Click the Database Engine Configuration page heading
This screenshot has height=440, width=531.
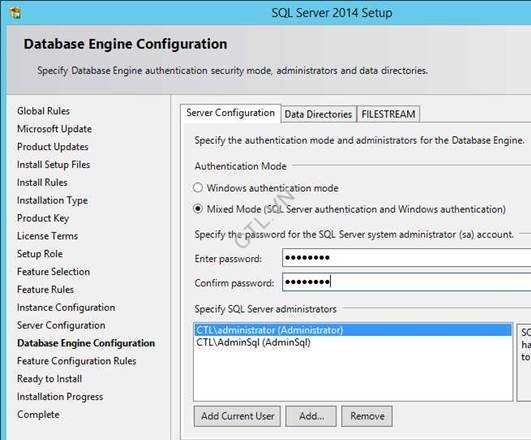coord(125,44)
